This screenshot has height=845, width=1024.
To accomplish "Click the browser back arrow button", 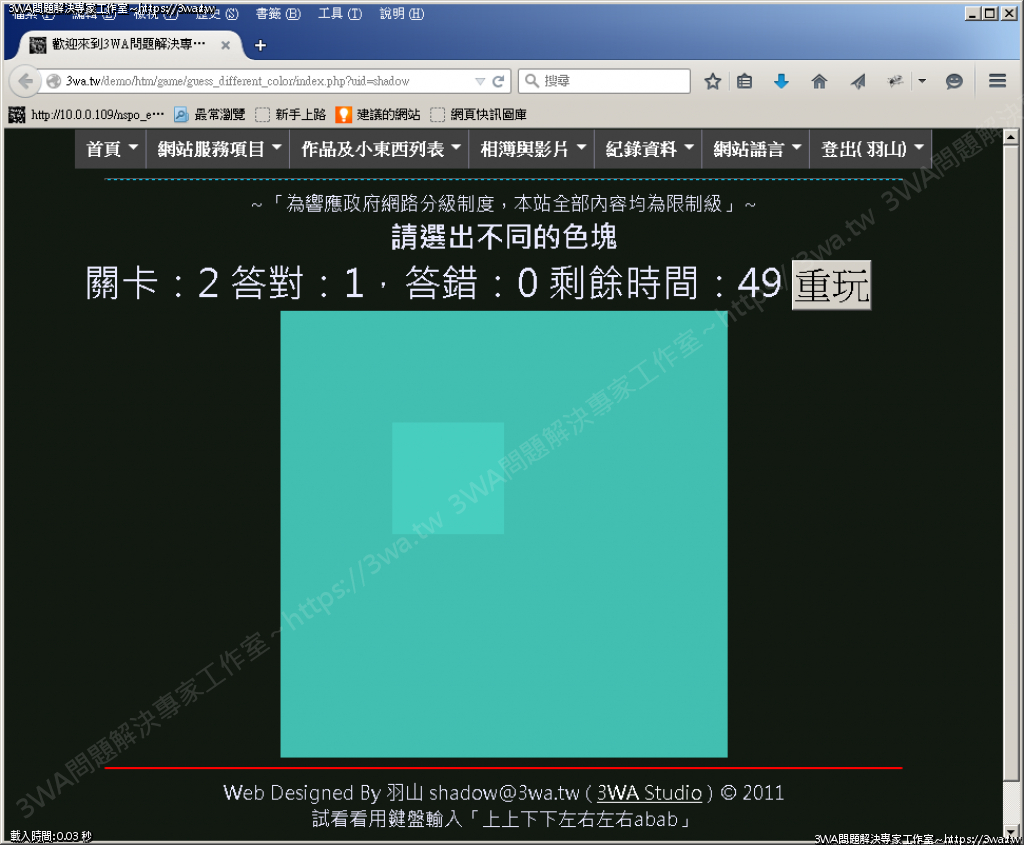I will pos(24,81).
